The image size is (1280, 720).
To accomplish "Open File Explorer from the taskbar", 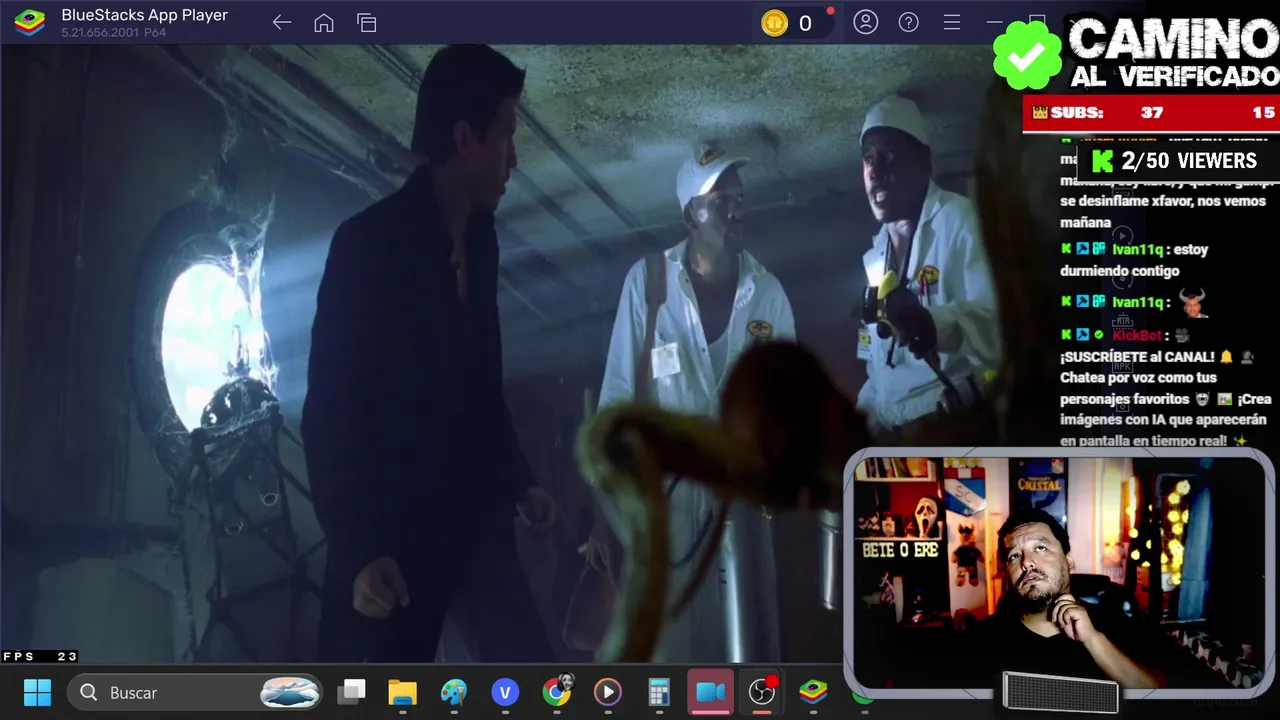I will (402, 692).
